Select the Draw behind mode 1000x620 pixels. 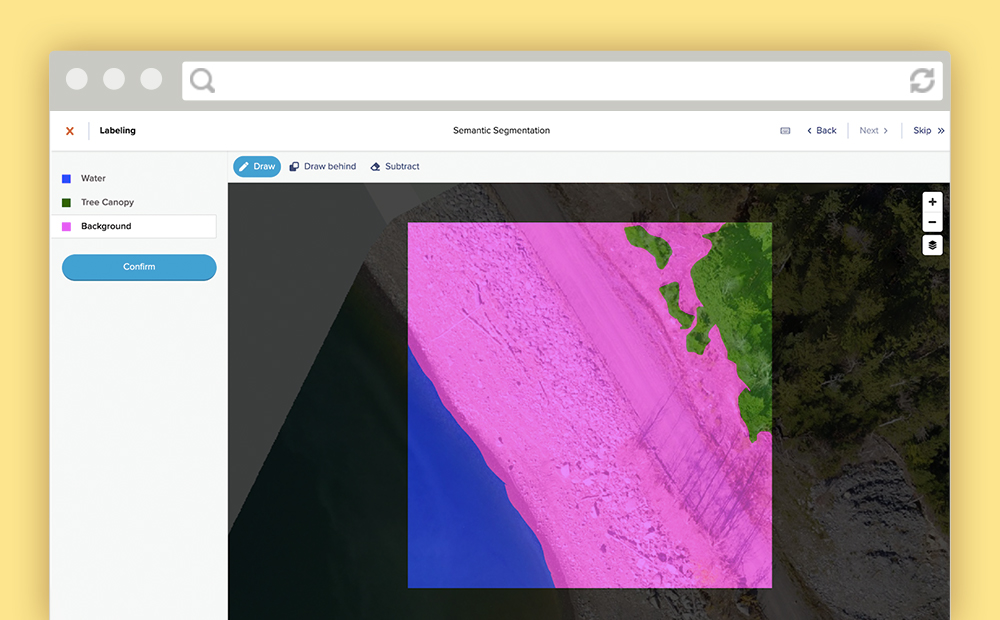pyautogui.click(x=322, y=166)
